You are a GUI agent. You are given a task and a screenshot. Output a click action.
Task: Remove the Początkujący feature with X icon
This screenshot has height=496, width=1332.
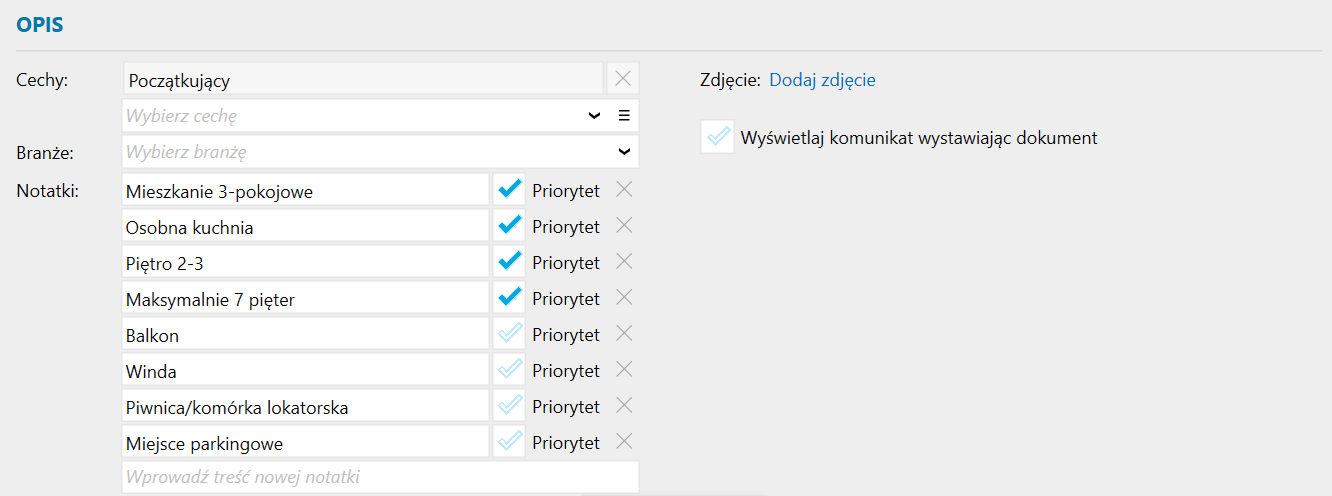pyautogui.click(x=622, y=79)
